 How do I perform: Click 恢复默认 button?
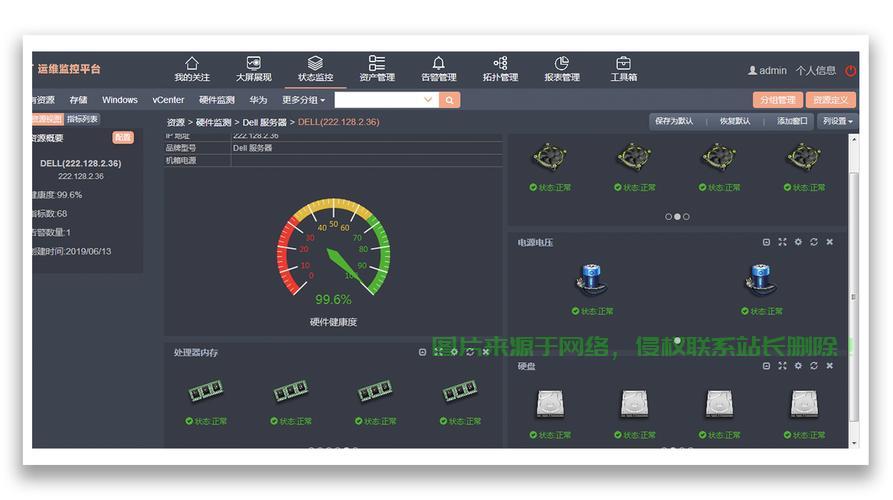pos(735,121)
